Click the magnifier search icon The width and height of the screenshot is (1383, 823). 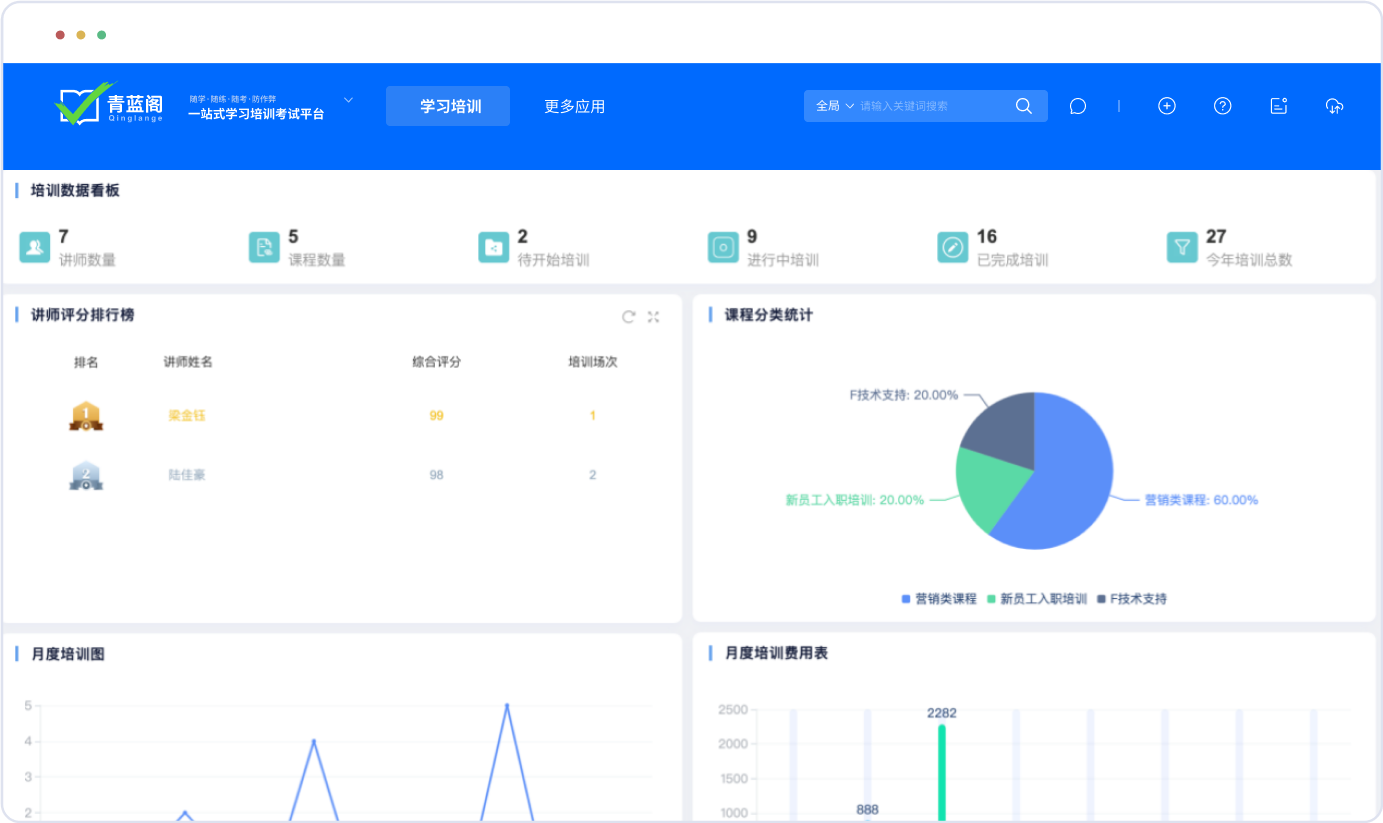point(1023,106)
